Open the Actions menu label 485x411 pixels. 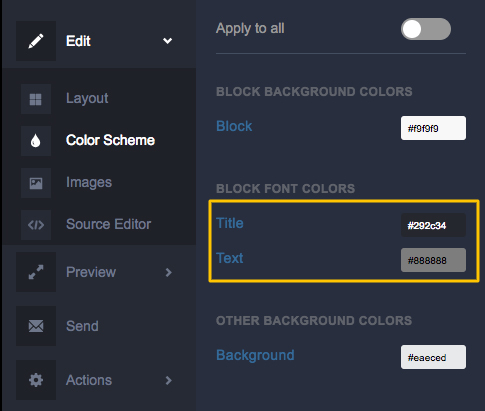(89, 380)
